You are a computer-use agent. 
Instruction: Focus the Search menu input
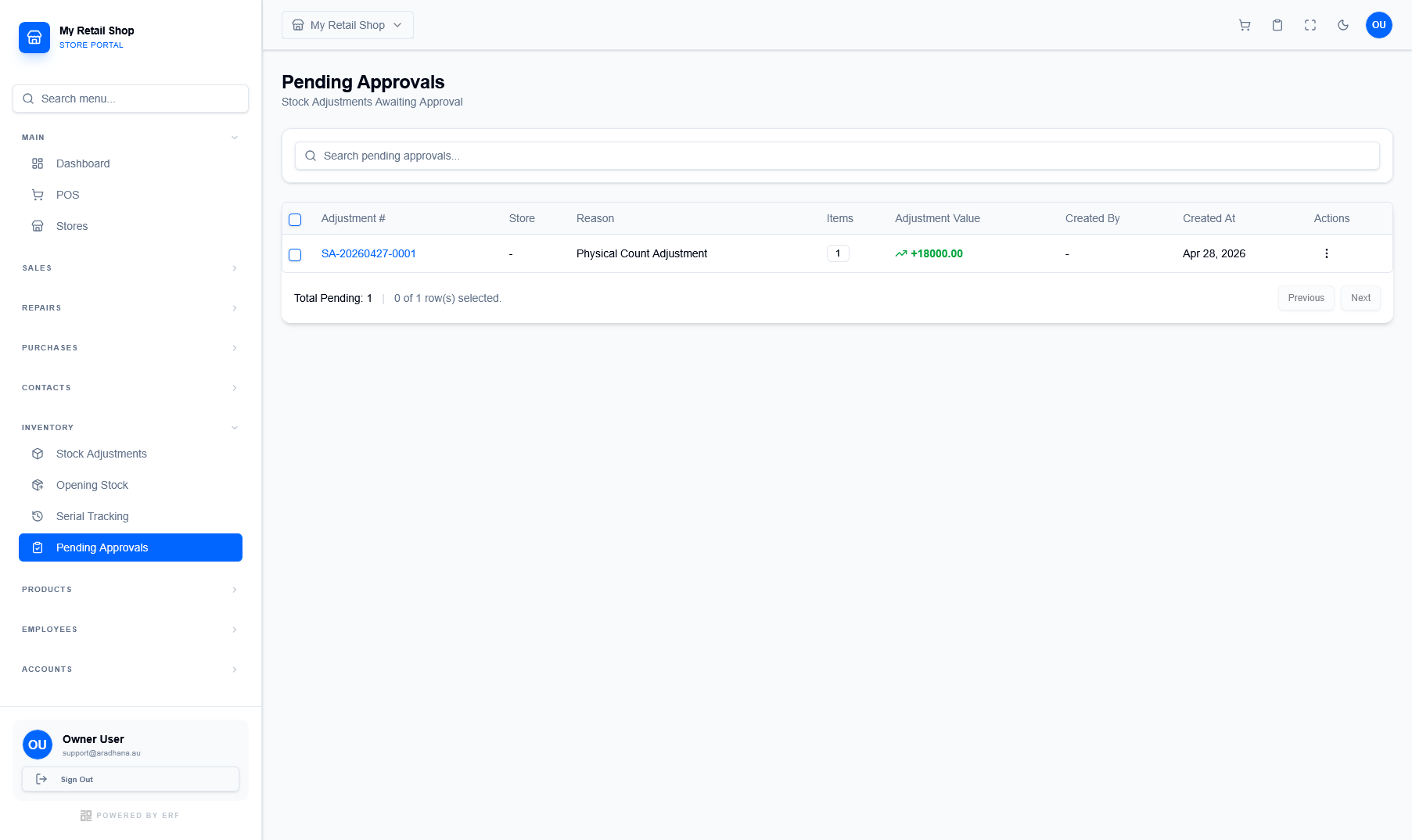[x=131, y=99]
